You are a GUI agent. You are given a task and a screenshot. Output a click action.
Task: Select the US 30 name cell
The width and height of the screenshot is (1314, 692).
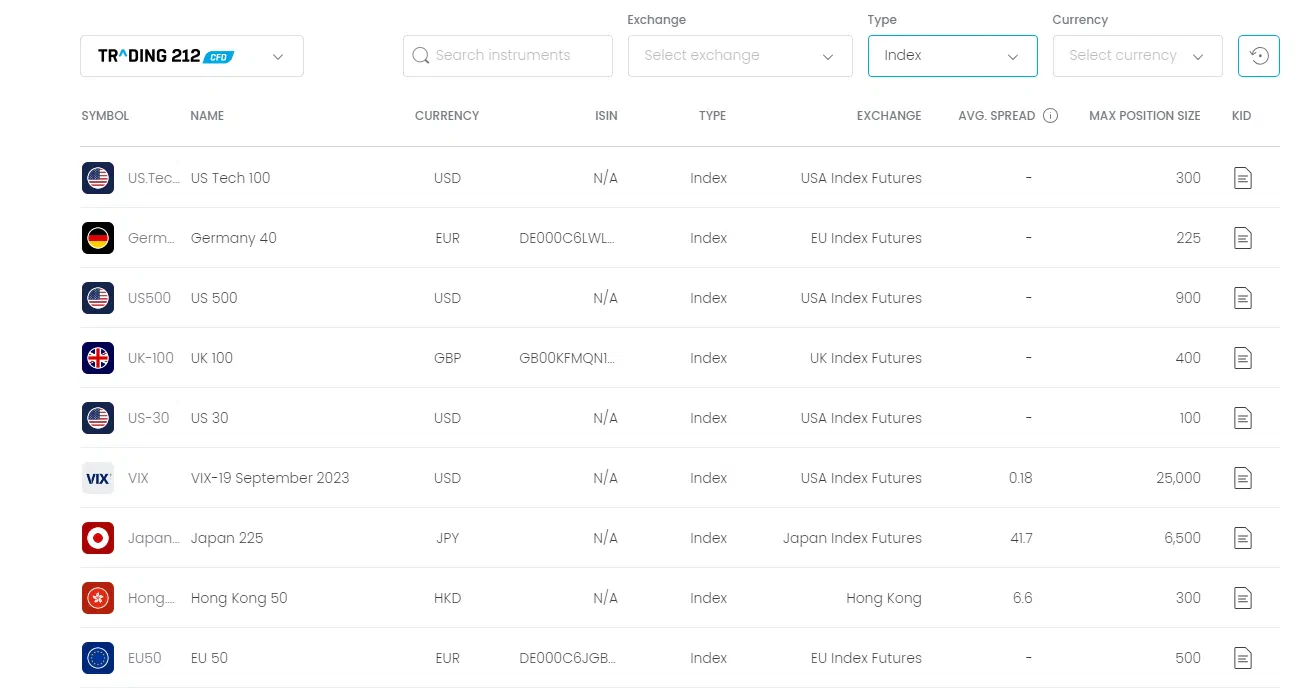[209, 418]
